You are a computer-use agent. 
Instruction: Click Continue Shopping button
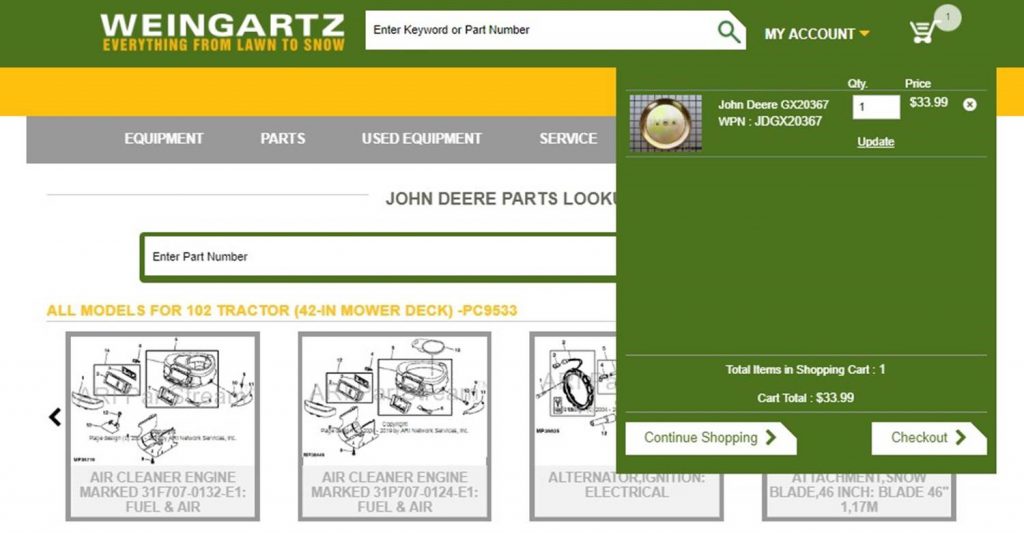click(711, 438)
